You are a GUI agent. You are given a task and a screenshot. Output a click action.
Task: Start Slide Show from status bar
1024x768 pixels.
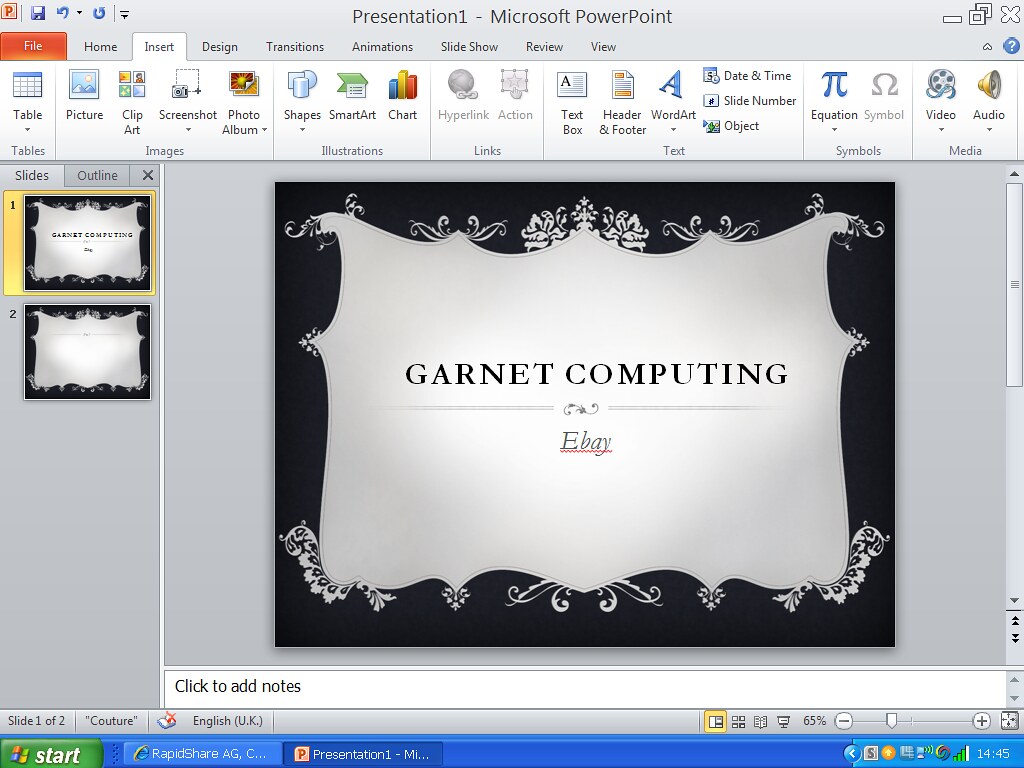pos(783,722)
